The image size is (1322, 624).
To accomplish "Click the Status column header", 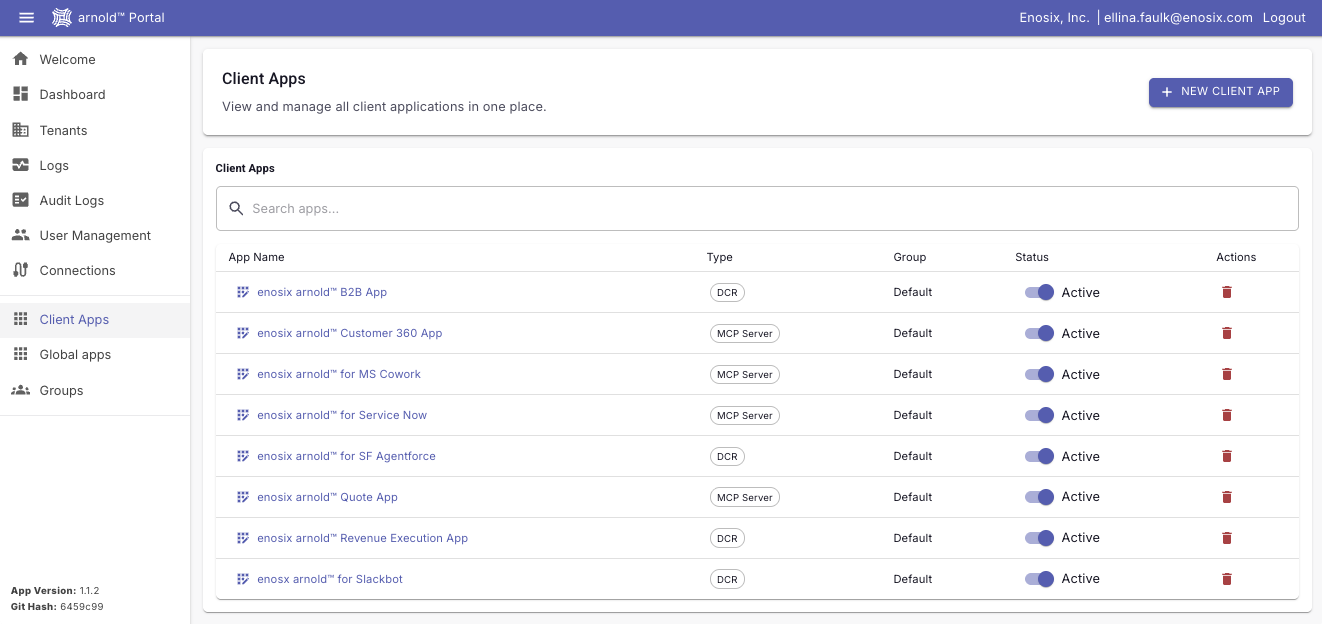I will click(1032, 257).
